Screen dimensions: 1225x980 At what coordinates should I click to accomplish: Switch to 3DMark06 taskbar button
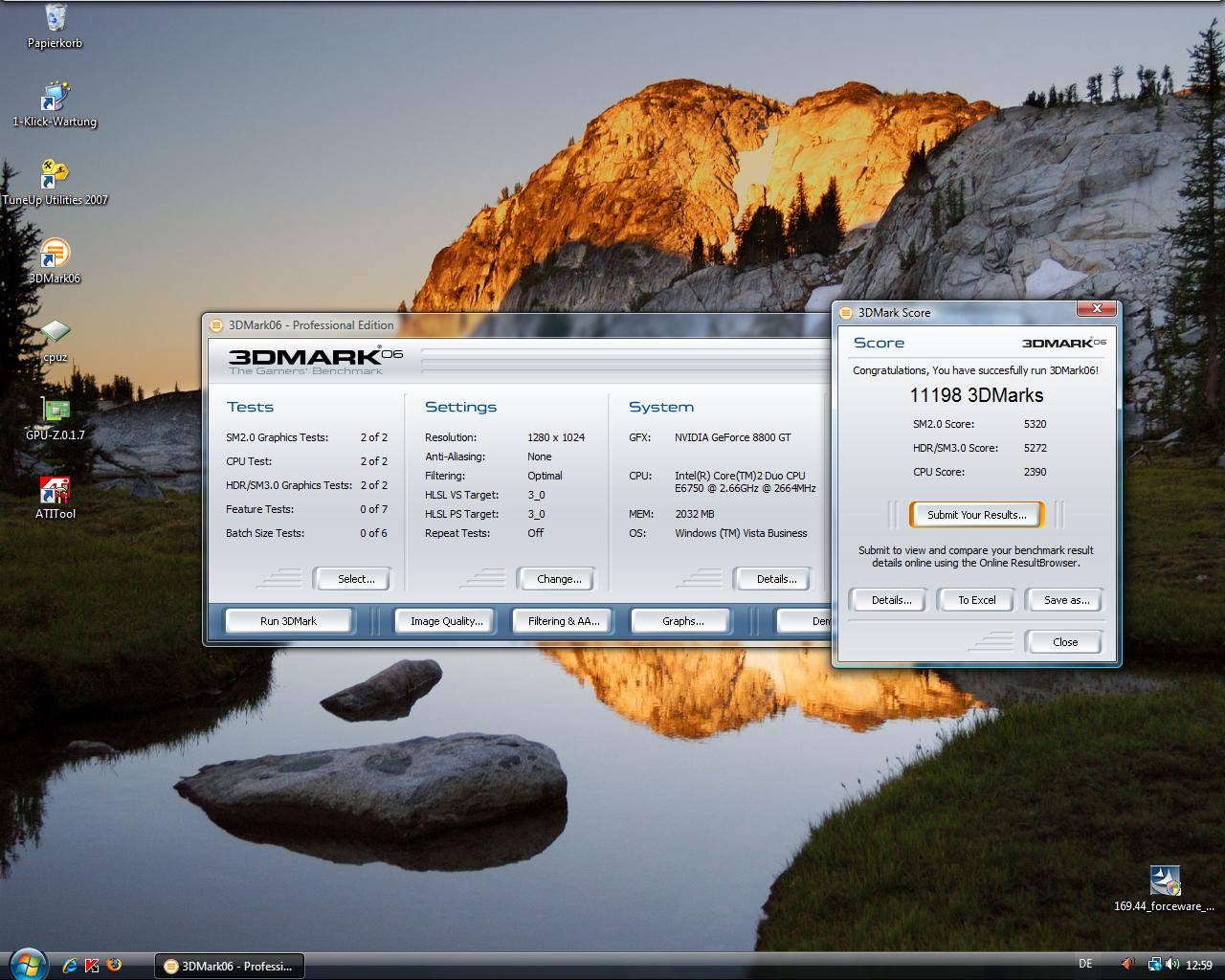(x=229, y=966)
